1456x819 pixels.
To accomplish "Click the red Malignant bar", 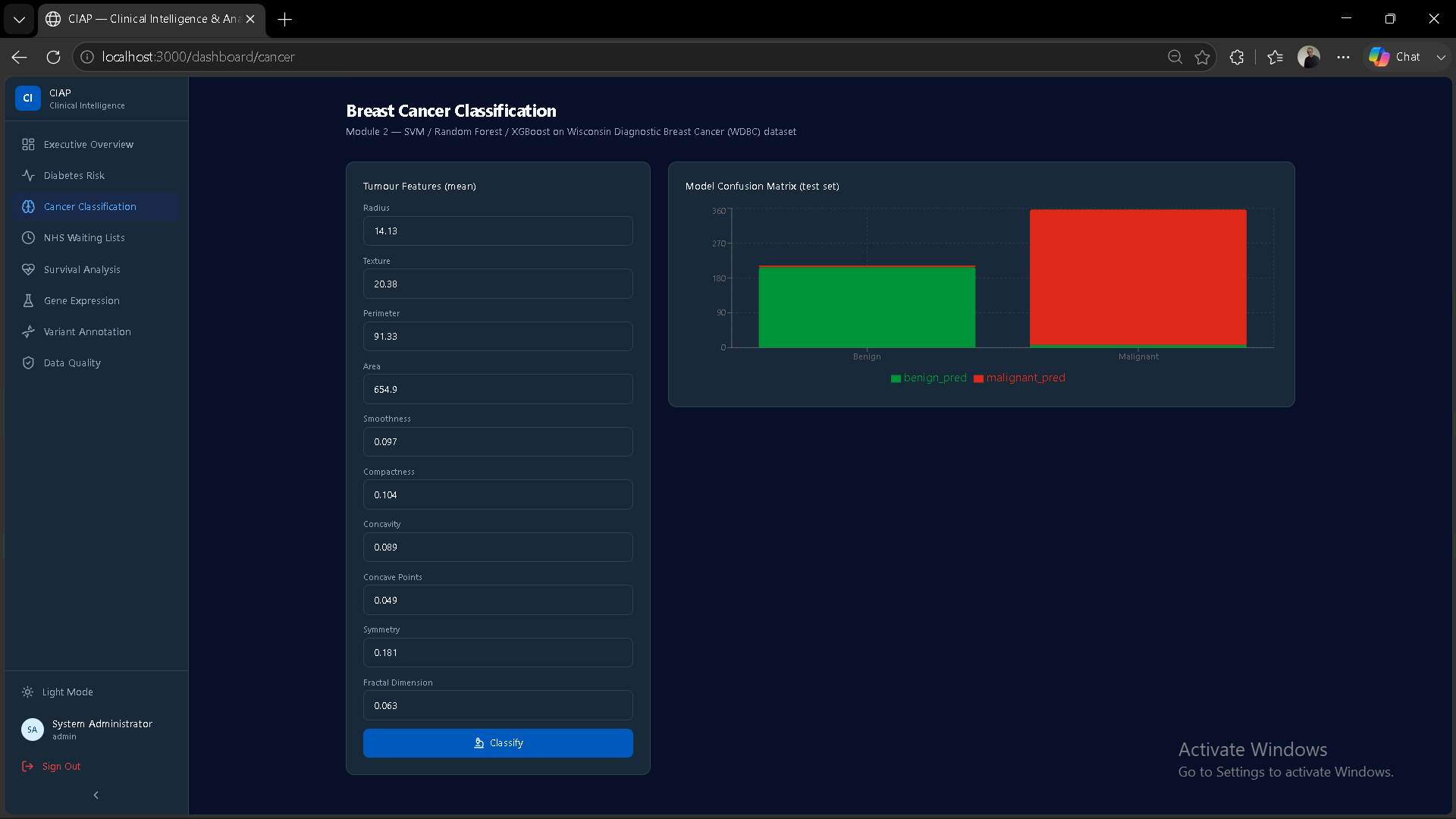I will point(1137,278).
